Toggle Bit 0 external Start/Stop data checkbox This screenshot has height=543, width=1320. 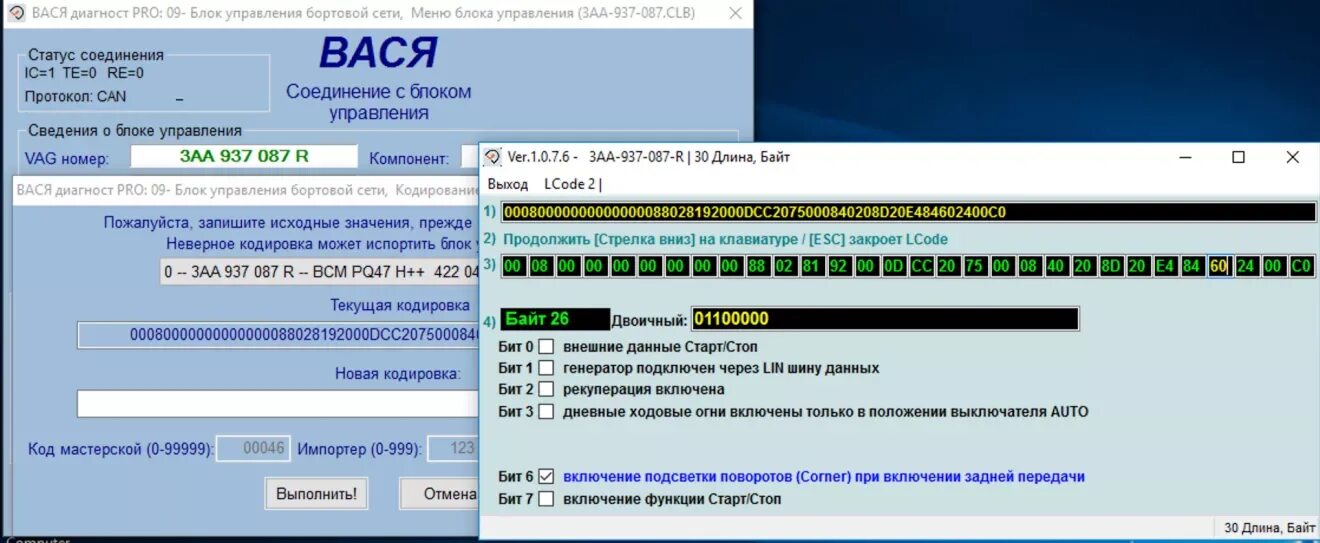[x=546, y=347]
